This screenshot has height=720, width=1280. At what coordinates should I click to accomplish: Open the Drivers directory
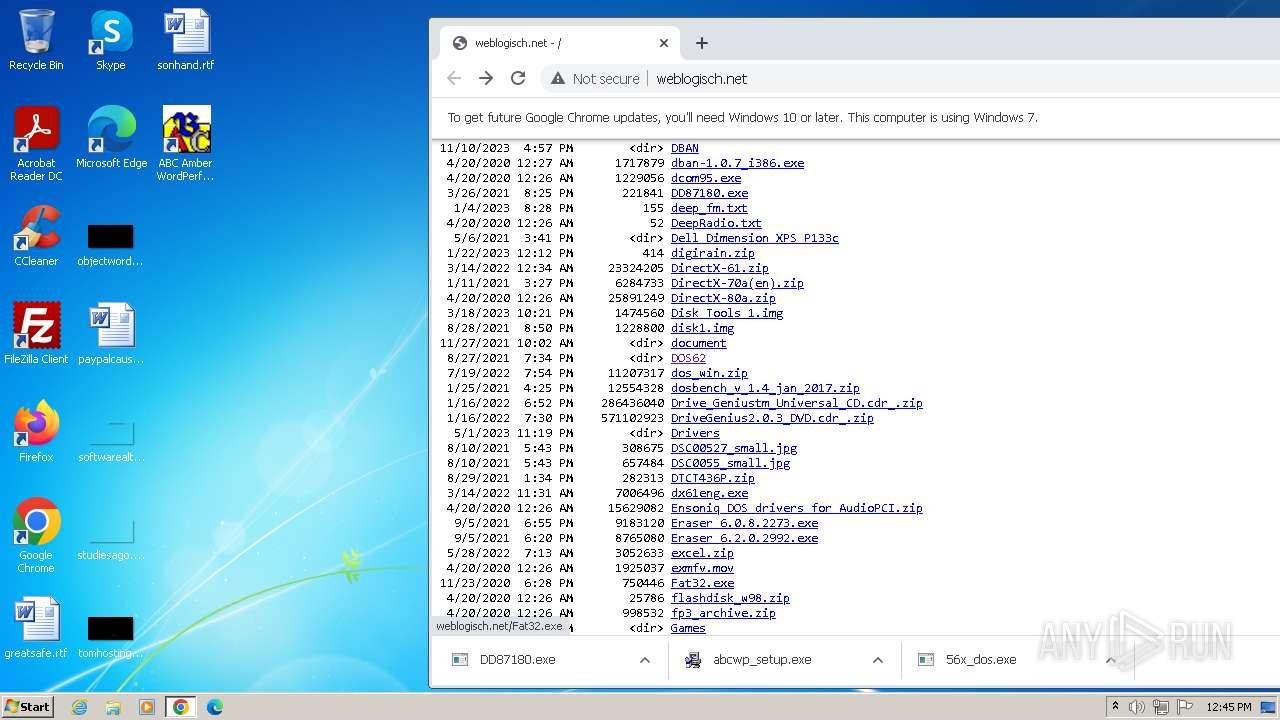click(695, 433)
